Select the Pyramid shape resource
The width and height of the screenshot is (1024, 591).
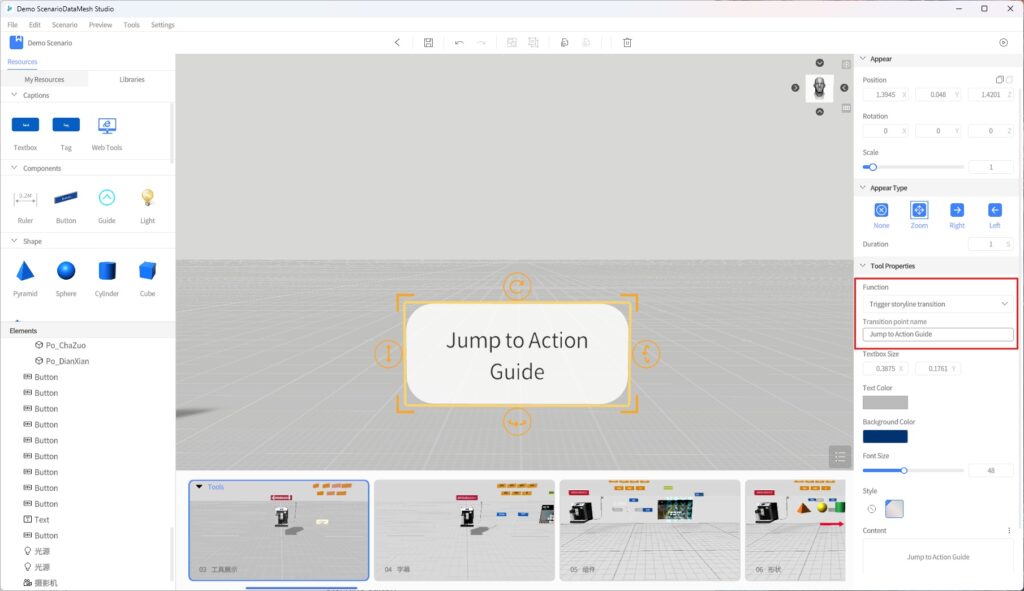tap(25, 271)
